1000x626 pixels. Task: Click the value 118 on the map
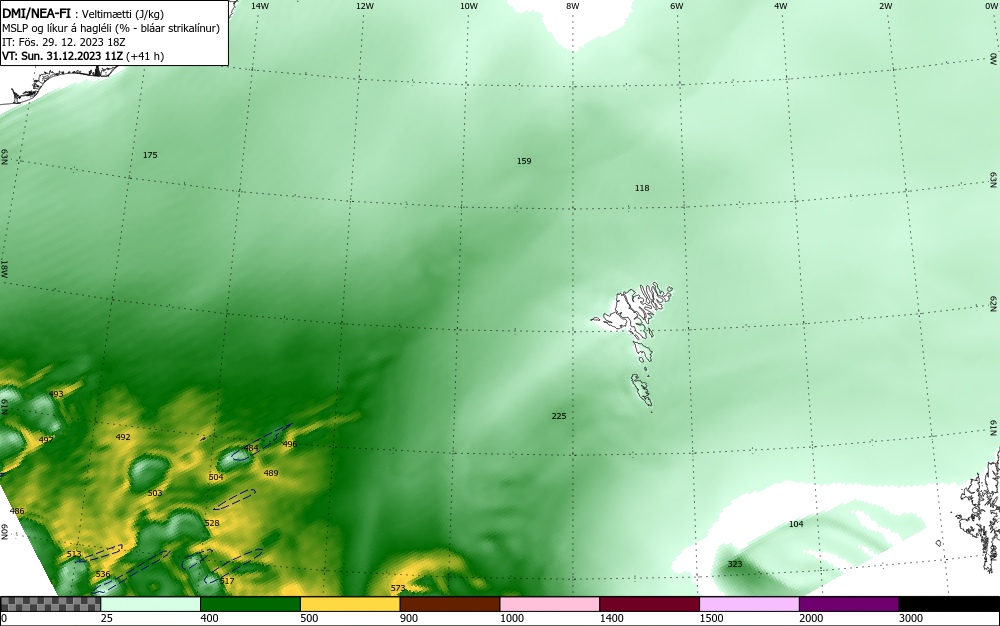pos(642,188)
